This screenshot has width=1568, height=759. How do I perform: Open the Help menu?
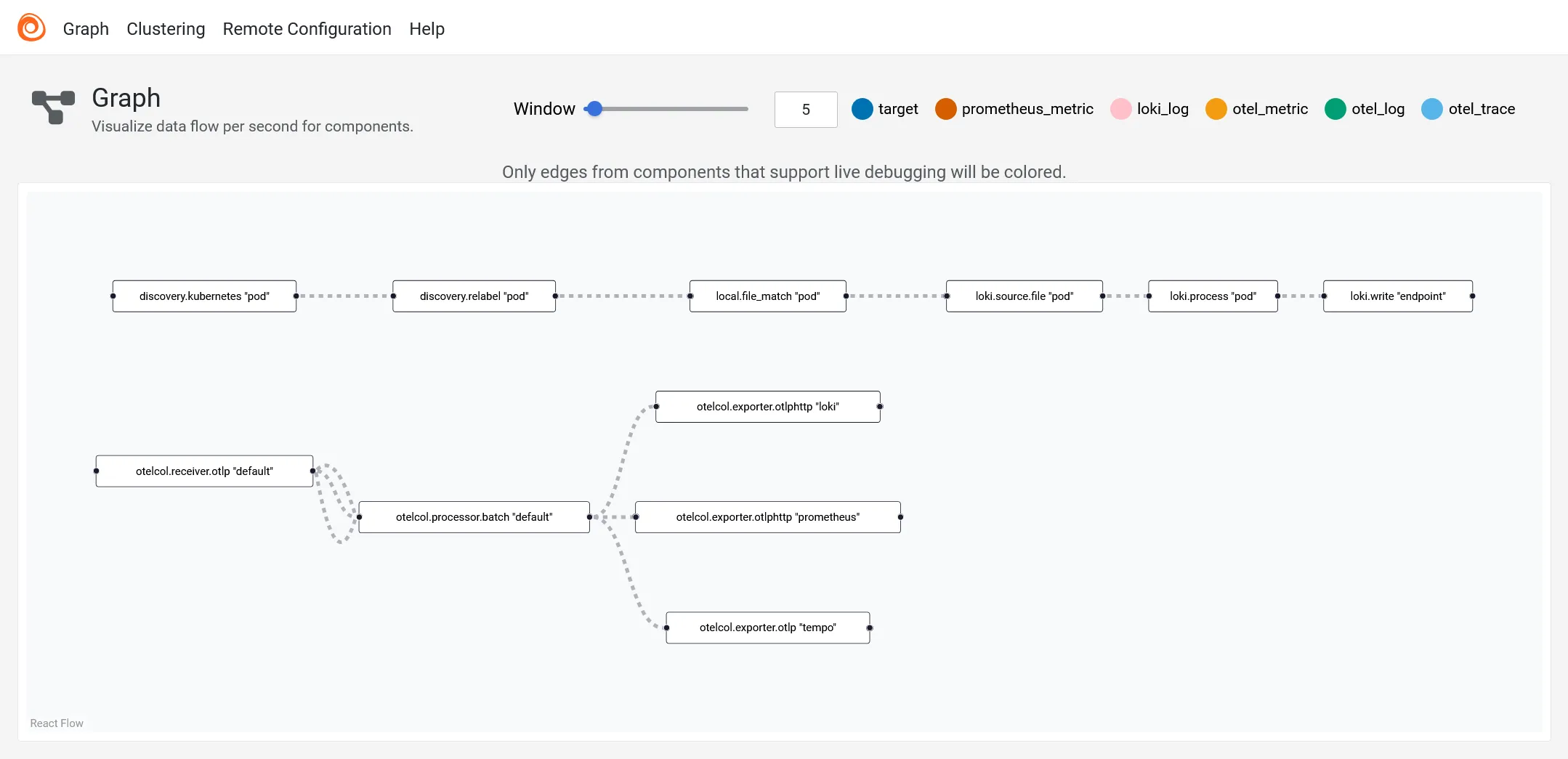coord(427,29)
